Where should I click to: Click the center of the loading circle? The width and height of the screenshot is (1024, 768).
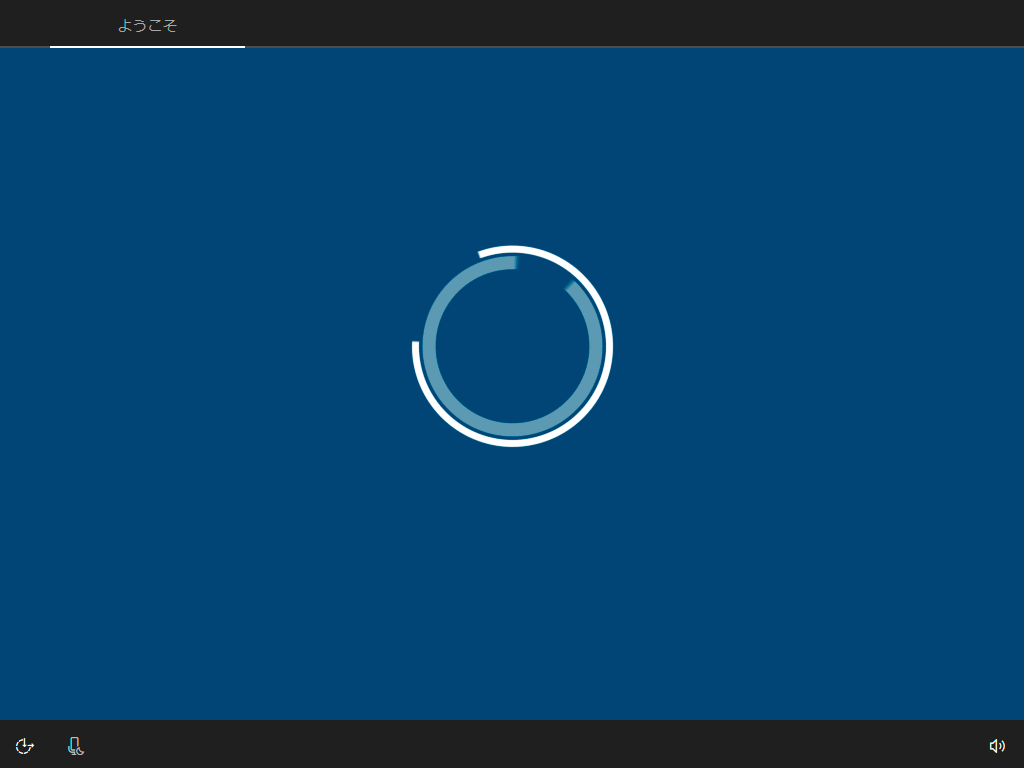pos(512,345)
